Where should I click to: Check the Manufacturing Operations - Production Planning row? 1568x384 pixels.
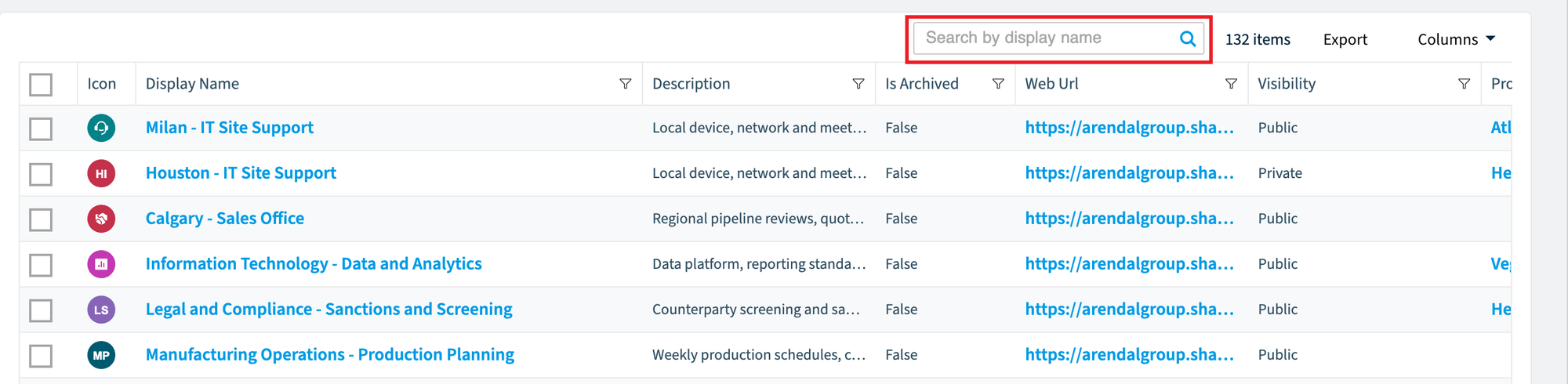[x=41, y=356]
